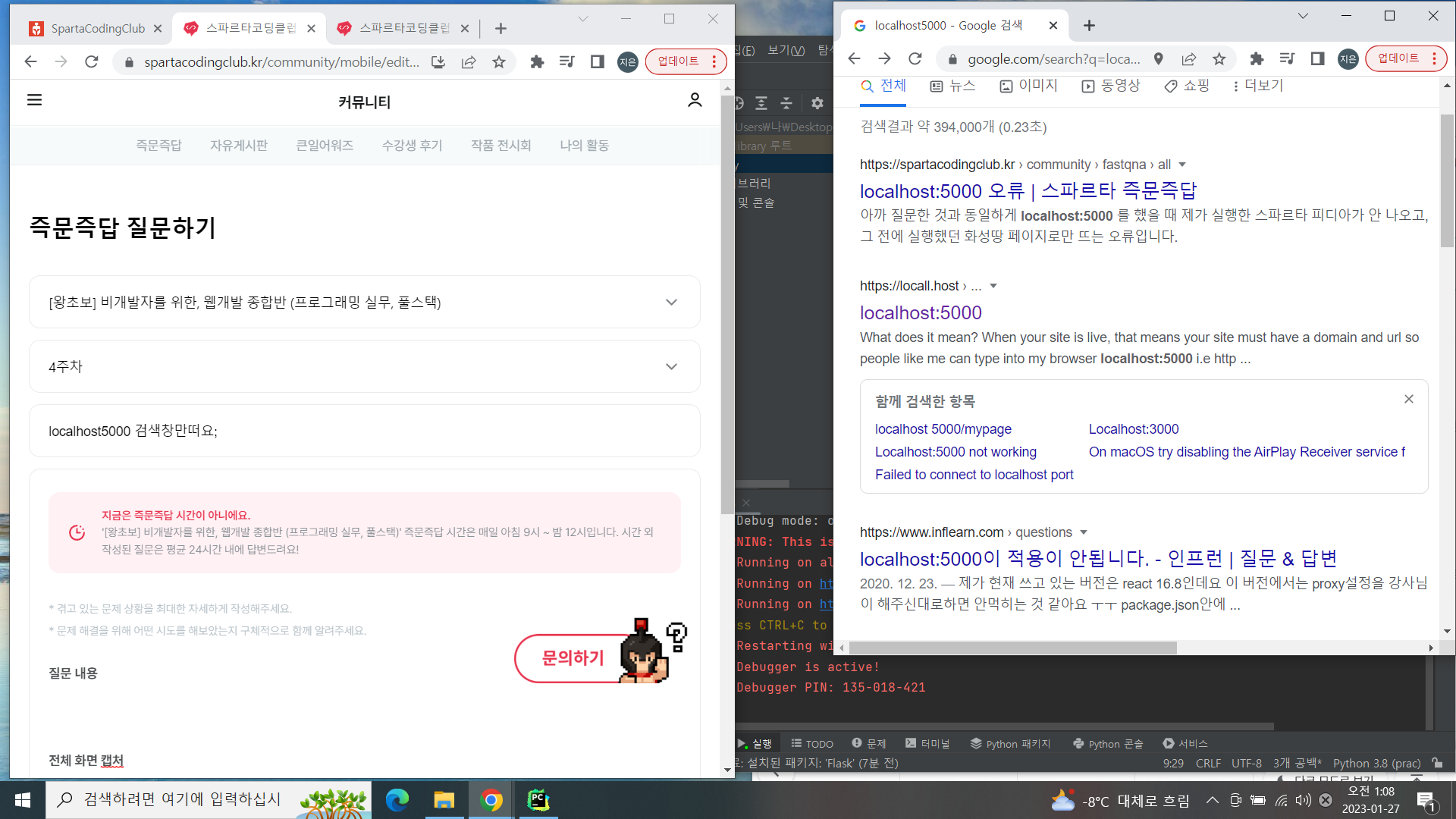This screenshot has height=819, width=1456.
Task: Go back in left Chrome window
Action: (30, 62)
